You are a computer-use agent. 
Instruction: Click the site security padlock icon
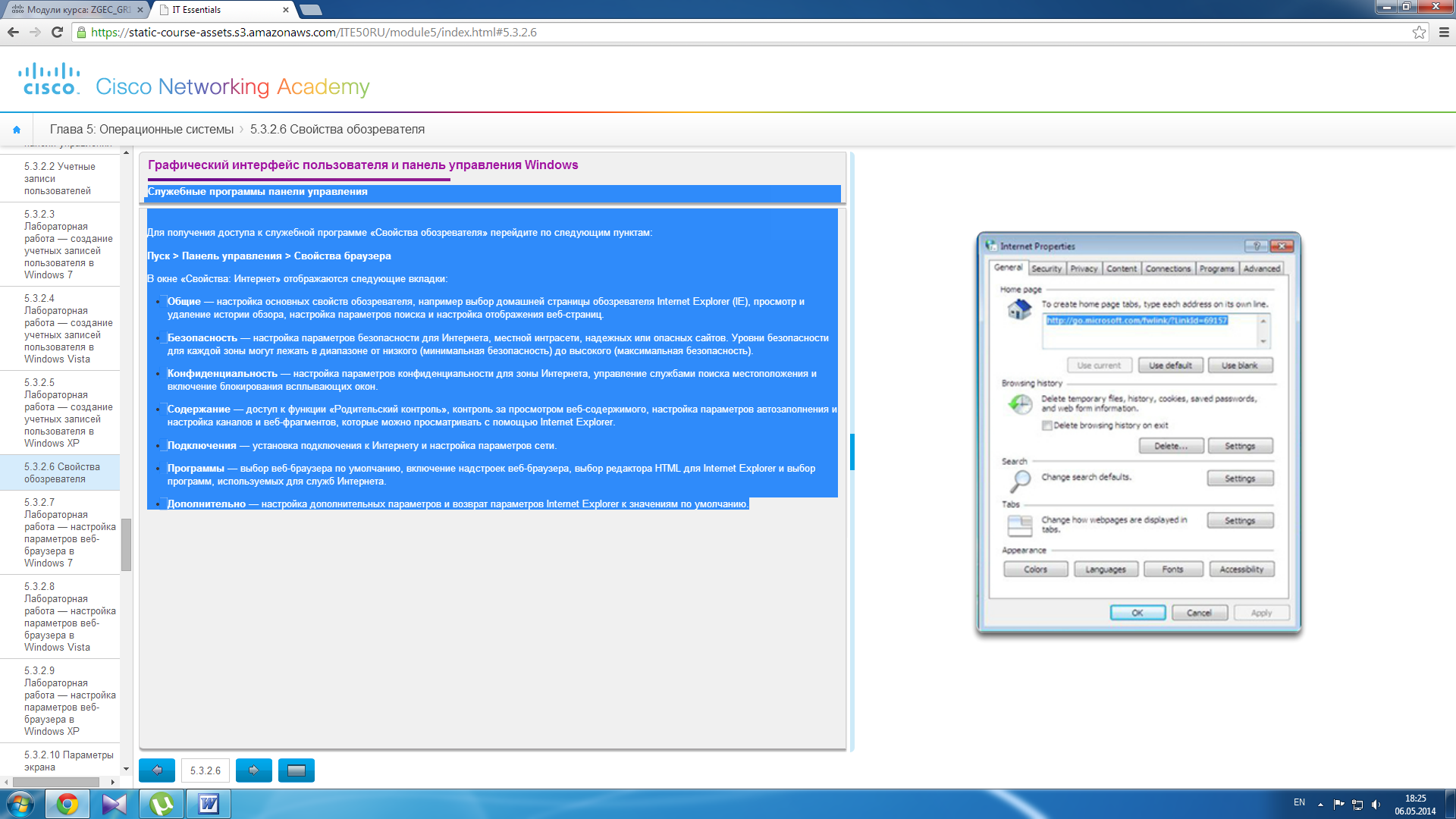point(81,33)
